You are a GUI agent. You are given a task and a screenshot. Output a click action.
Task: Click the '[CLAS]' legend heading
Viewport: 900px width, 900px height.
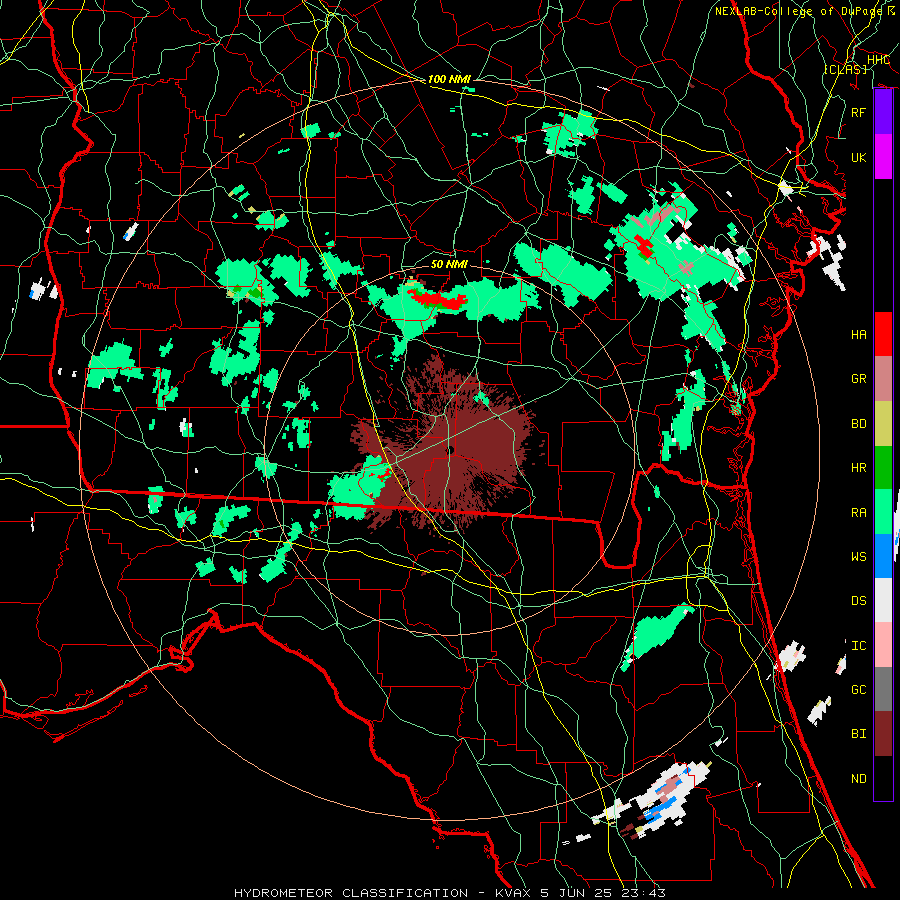(845, 69)
